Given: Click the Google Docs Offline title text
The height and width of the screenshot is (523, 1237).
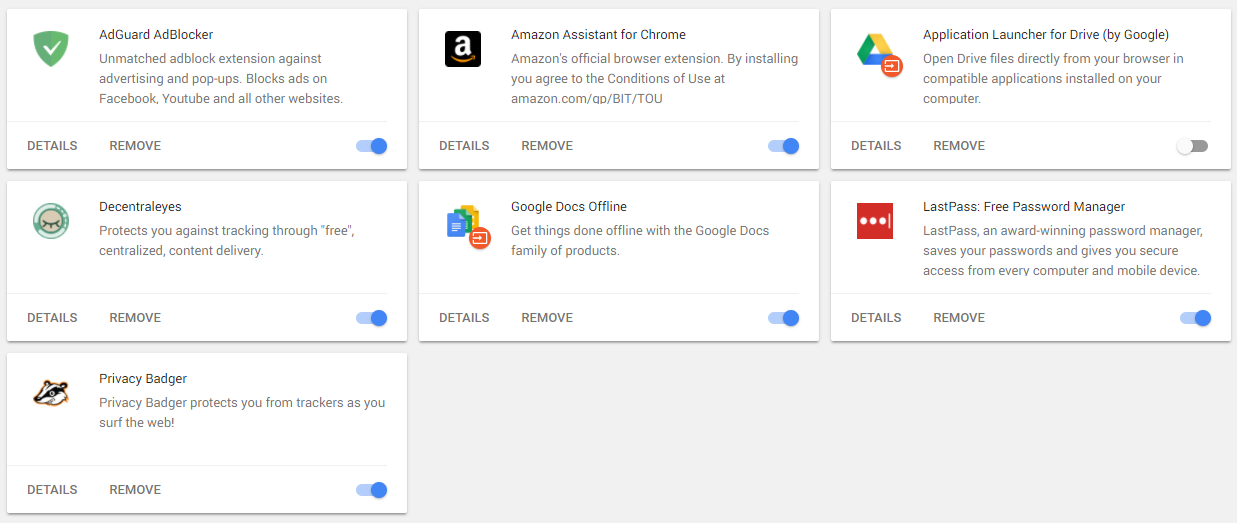Looking at the screenshot, I should 569,207.
